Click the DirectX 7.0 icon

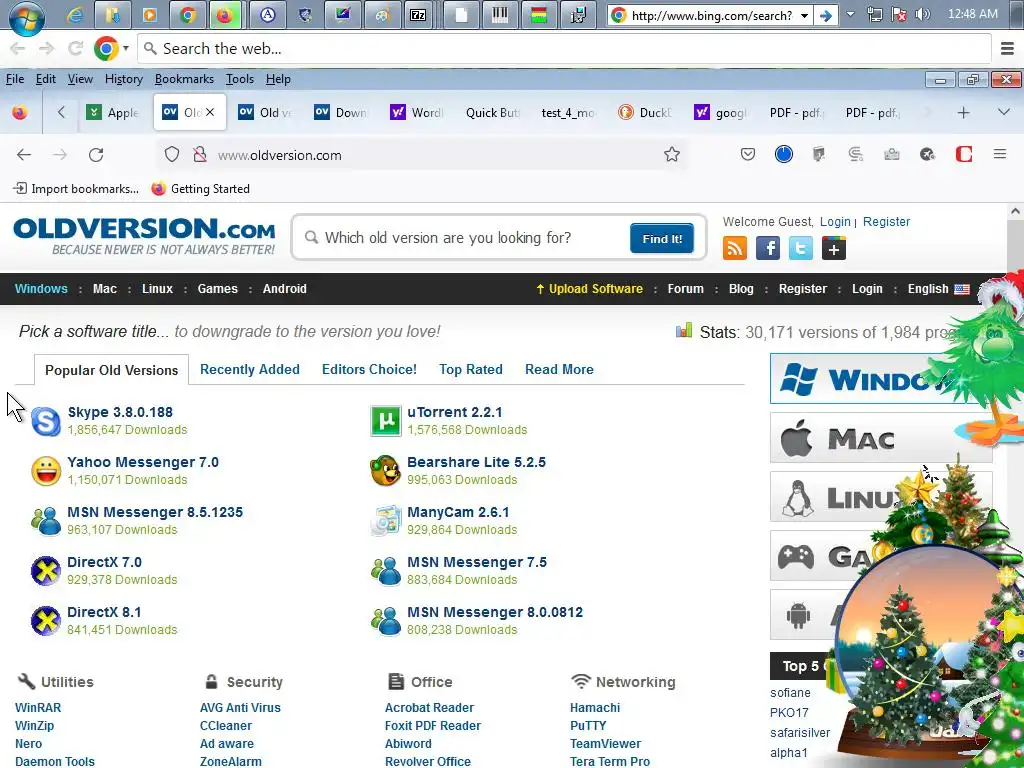[46, 571]
